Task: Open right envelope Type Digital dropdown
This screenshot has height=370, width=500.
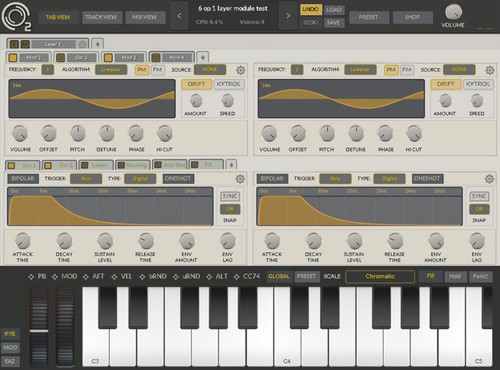Action: coord(389,179)
